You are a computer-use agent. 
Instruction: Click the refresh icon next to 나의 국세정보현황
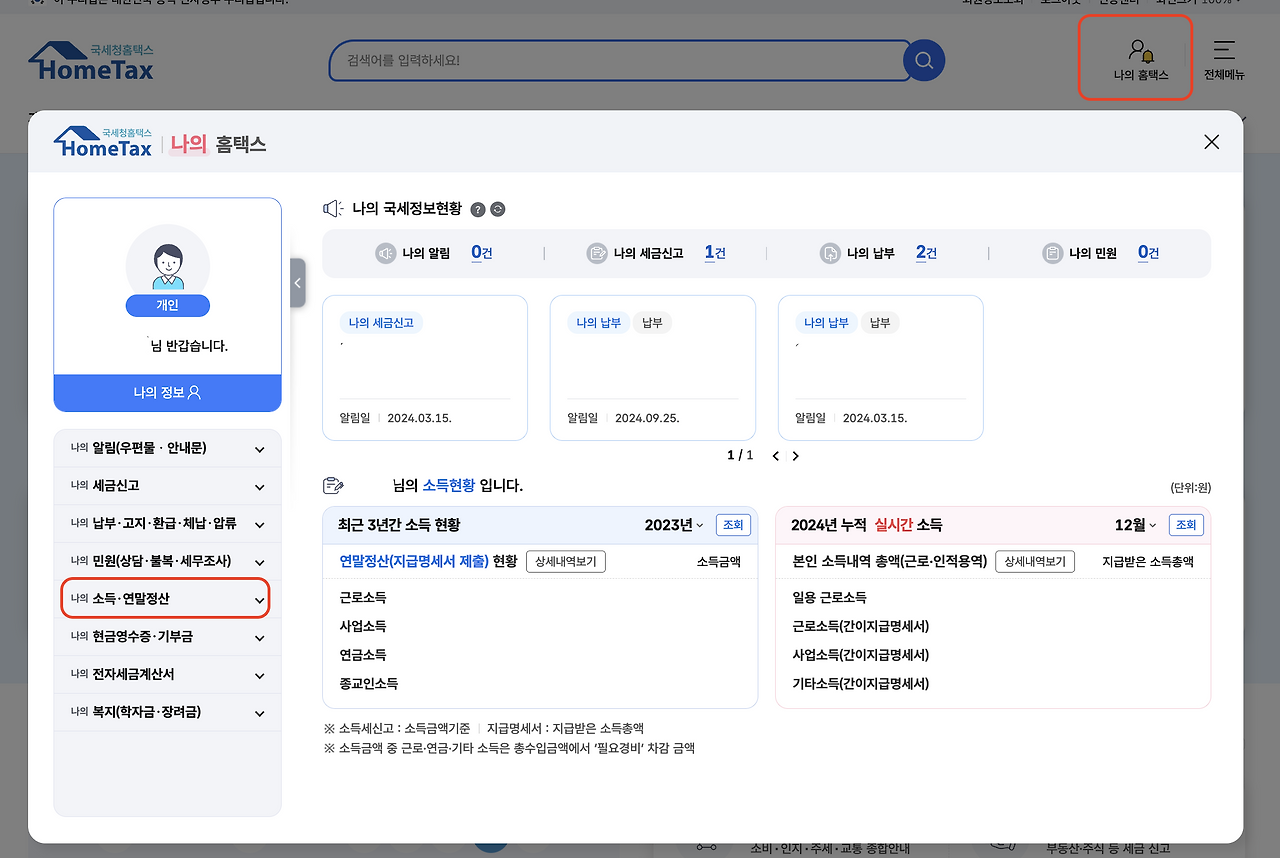tap(499, 209)
